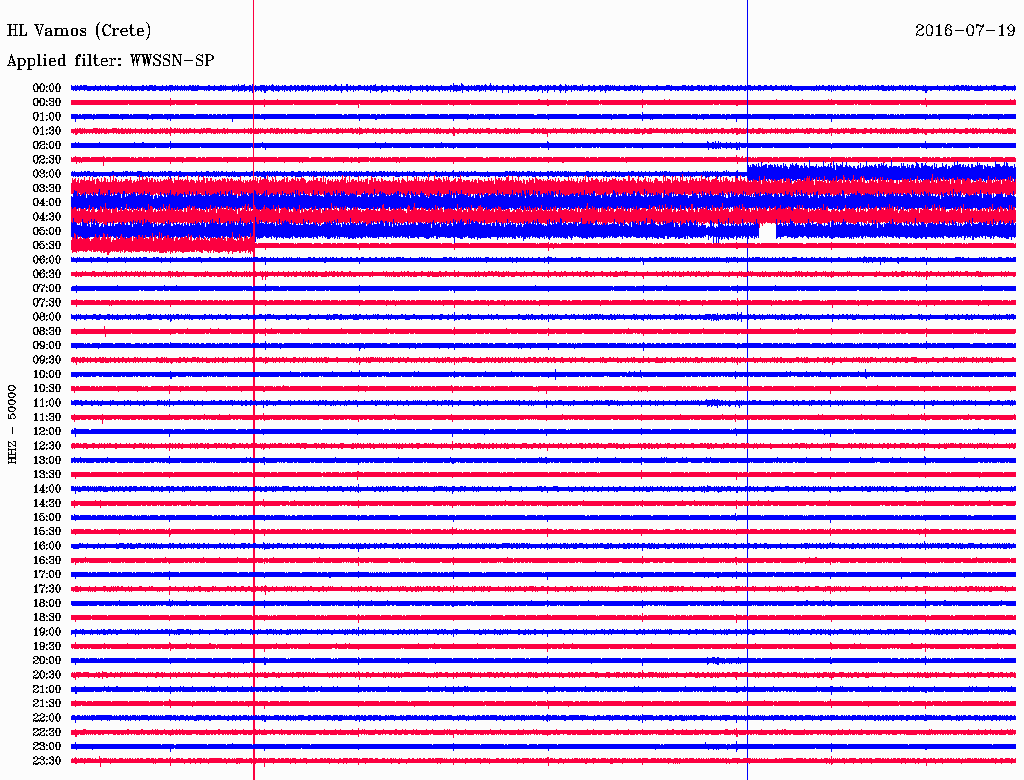Click the "14:00" time label
Viewport: 1024px width, 780px height.
point(47,489)
